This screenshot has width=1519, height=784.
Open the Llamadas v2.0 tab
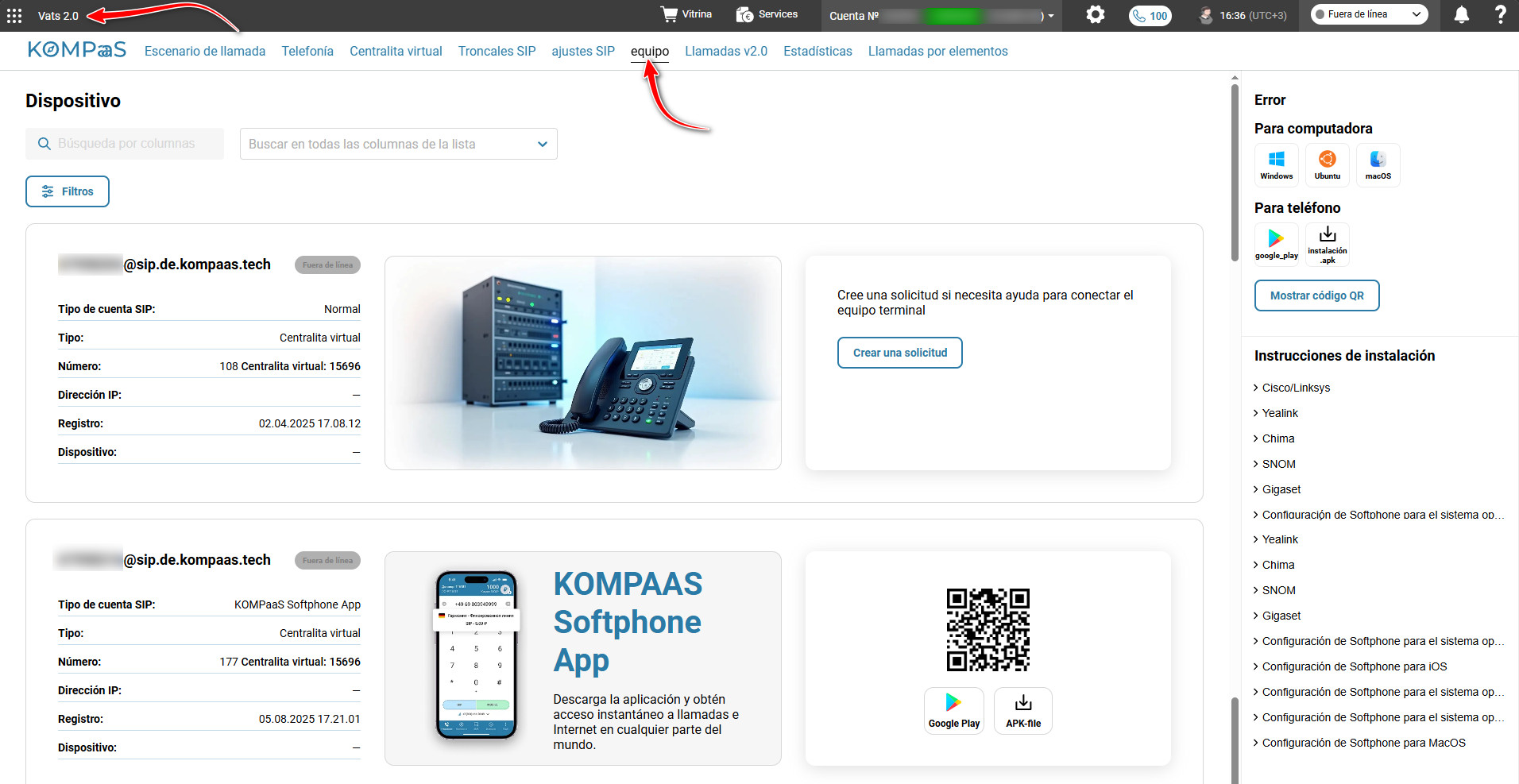(726, 51)
